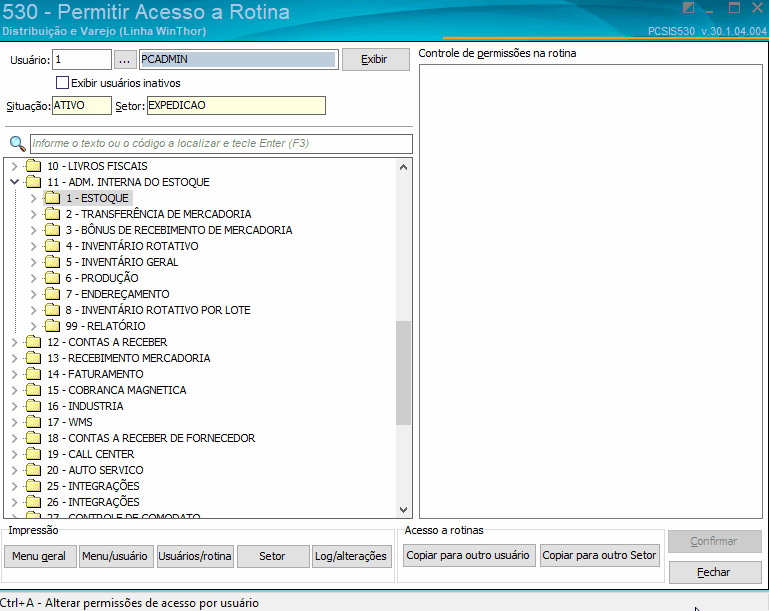Collapse 11 - ADM. INTERNA DO ESTOQUE node
Viewport: 769px width, 611px height.
coord(15,182)
